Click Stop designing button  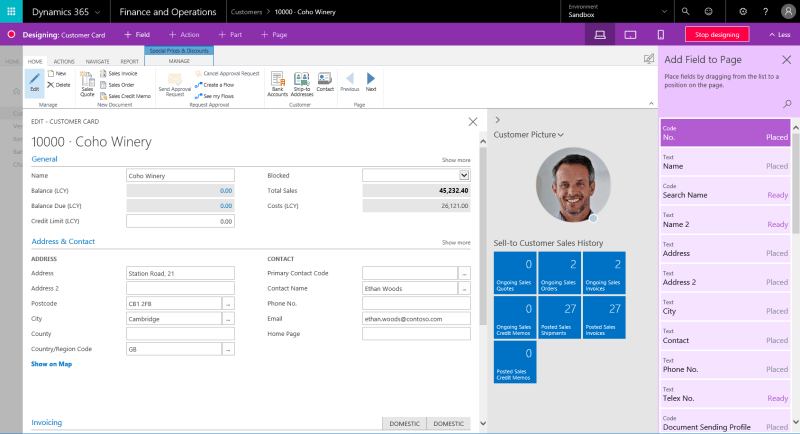point(717,35)
